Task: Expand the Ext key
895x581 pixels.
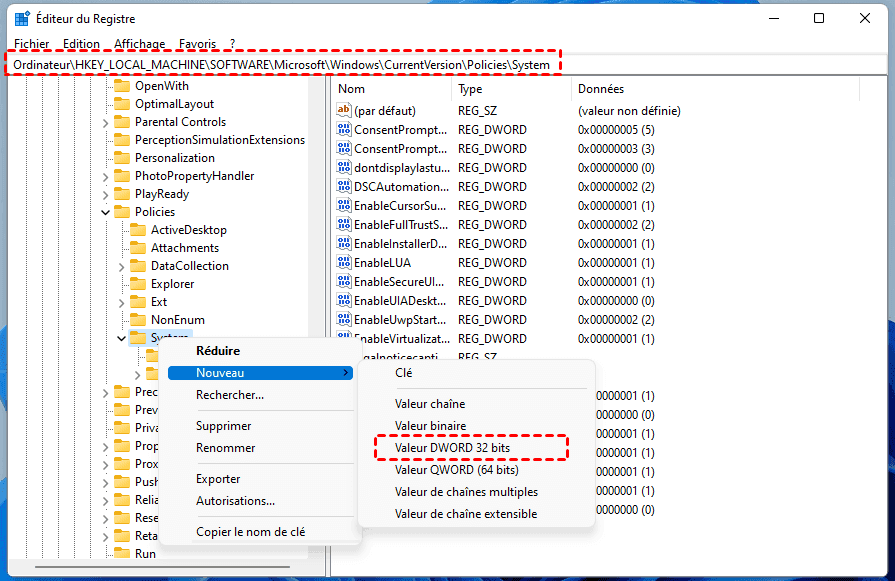Action: pyautogui.click(x=122, y=302)
